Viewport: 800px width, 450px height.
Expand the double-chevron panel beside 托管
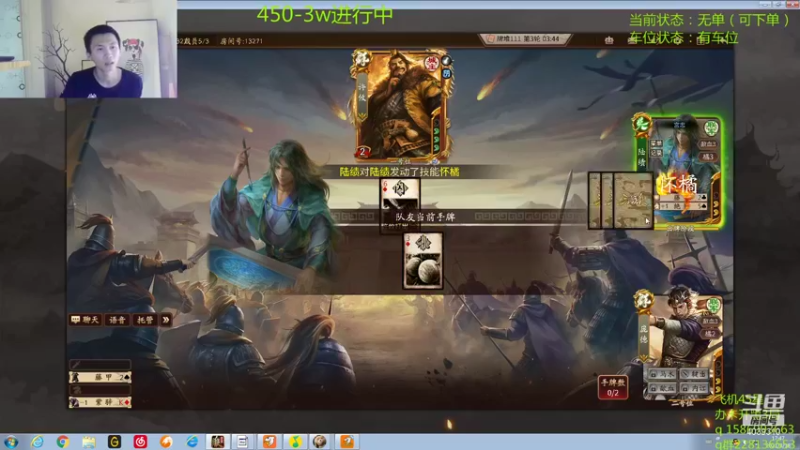166,320
